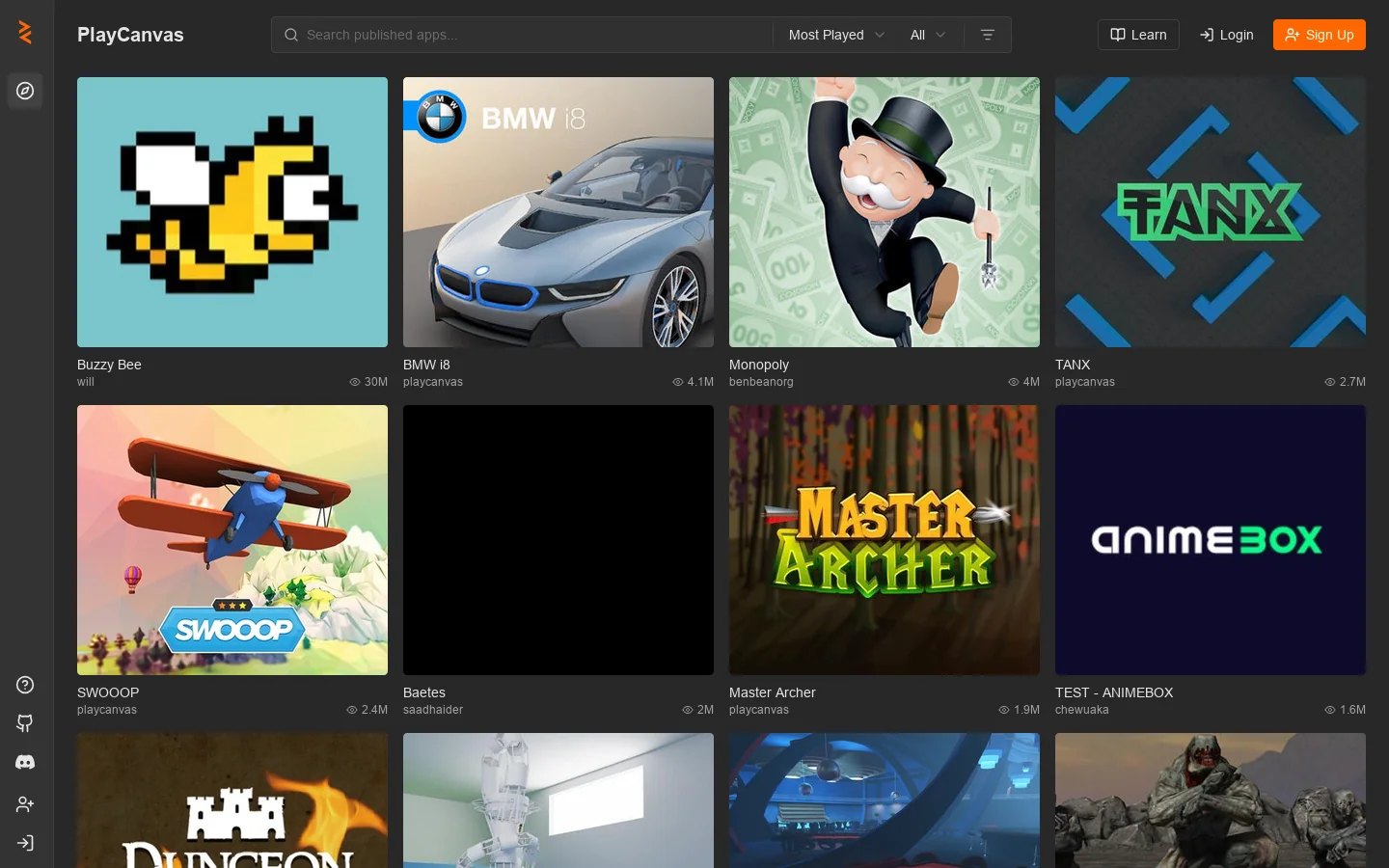
Task: Click the '2.7M' view count
Action: (1352, 382)
